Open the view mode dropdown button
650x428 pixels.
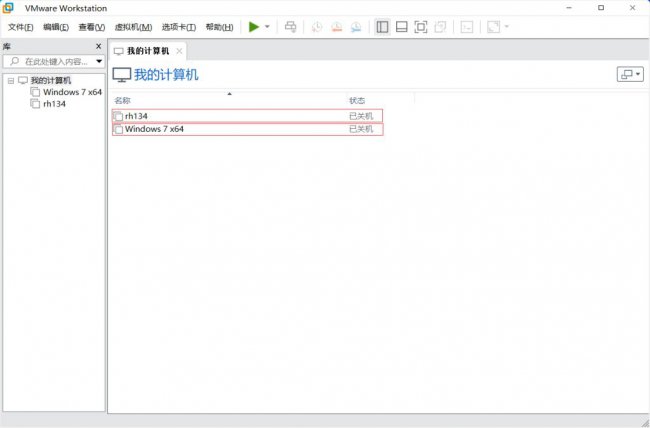[630, 75]
